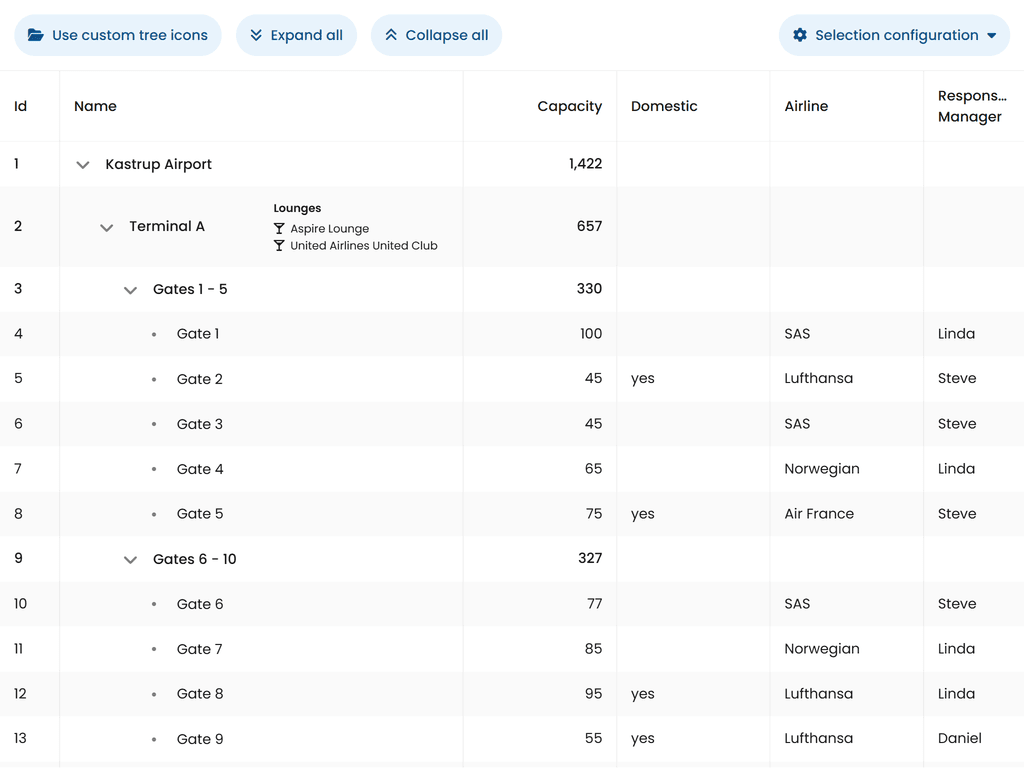This screenshot has height=768, width=1024.
Task: Click the cocktail icon beside United Airlines United Club
Action: click(279, 246)
